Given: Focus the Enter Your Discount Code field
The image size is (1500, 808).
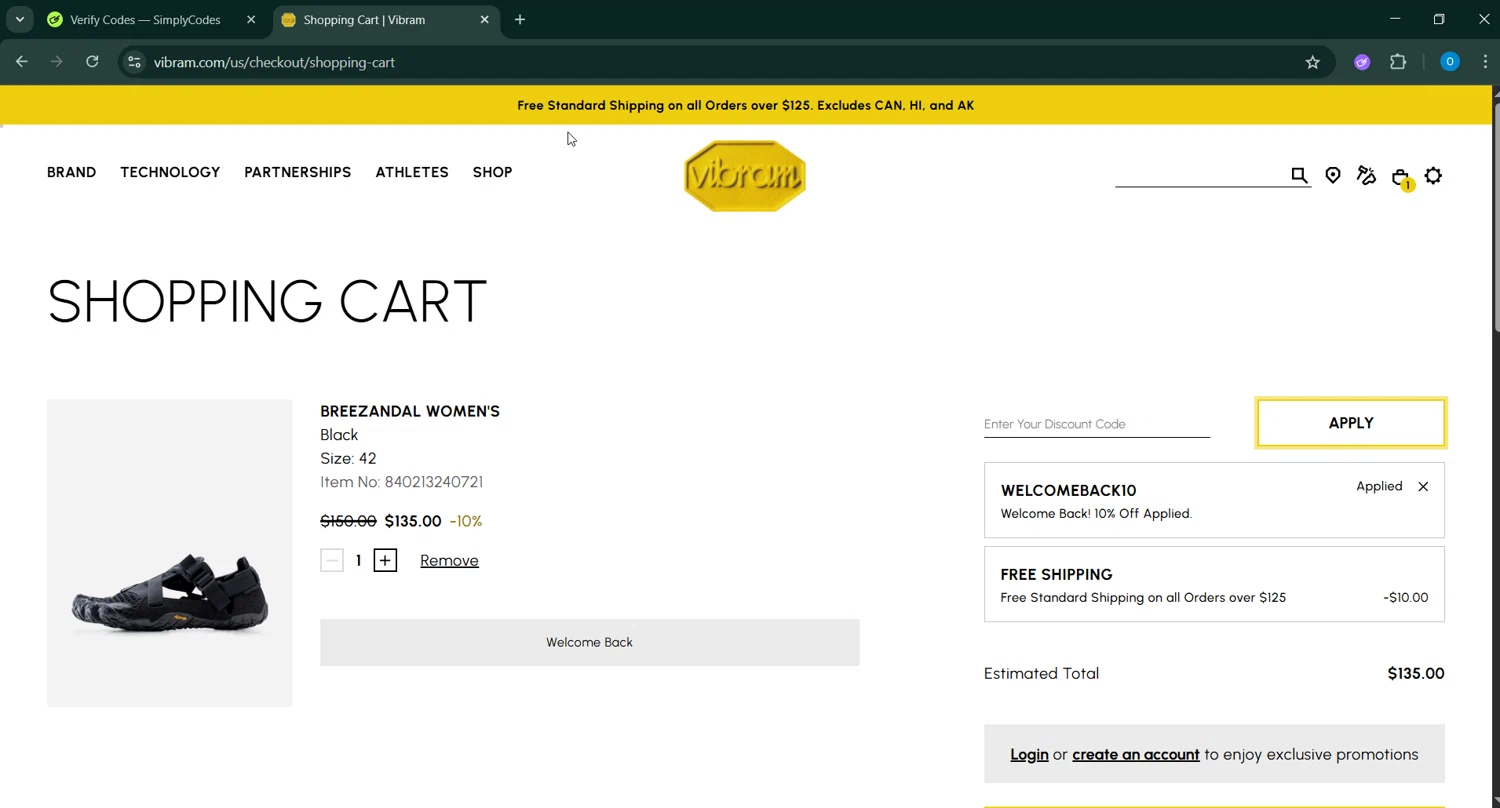Looking at the screenshot, I should 1097,424.
